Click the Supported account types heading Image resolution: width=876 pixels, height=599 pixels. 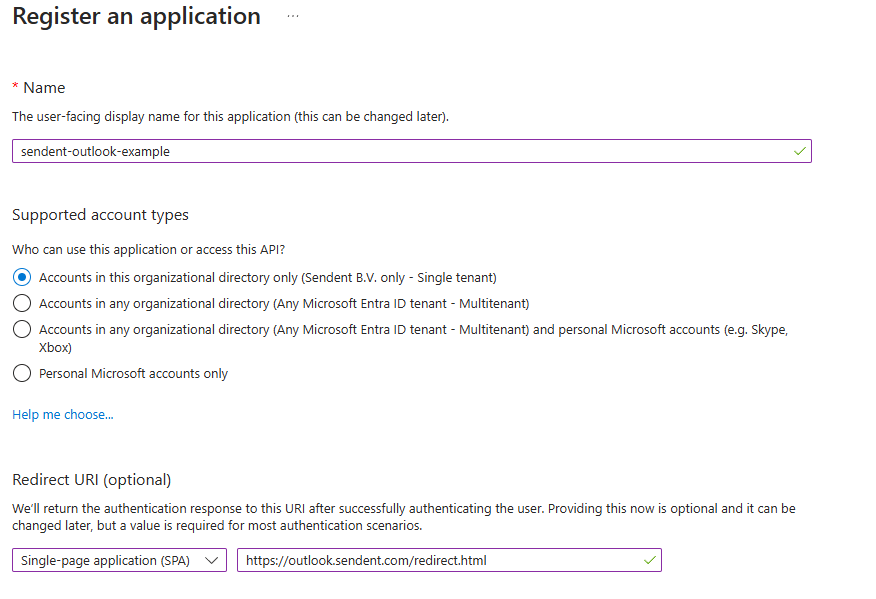coord(100,215)
